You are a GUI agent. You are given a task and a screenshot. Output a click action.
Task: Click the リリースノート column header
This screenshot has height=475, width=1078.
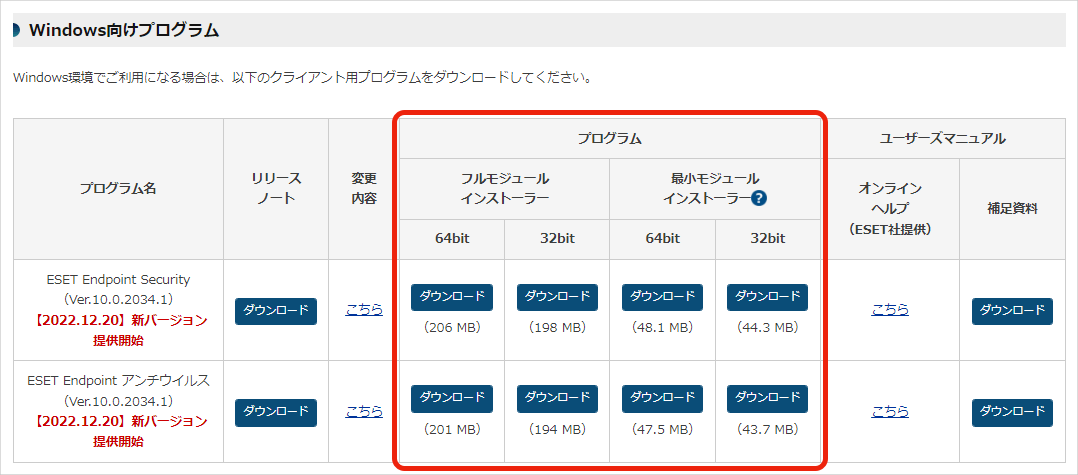(x=276, y=189)
